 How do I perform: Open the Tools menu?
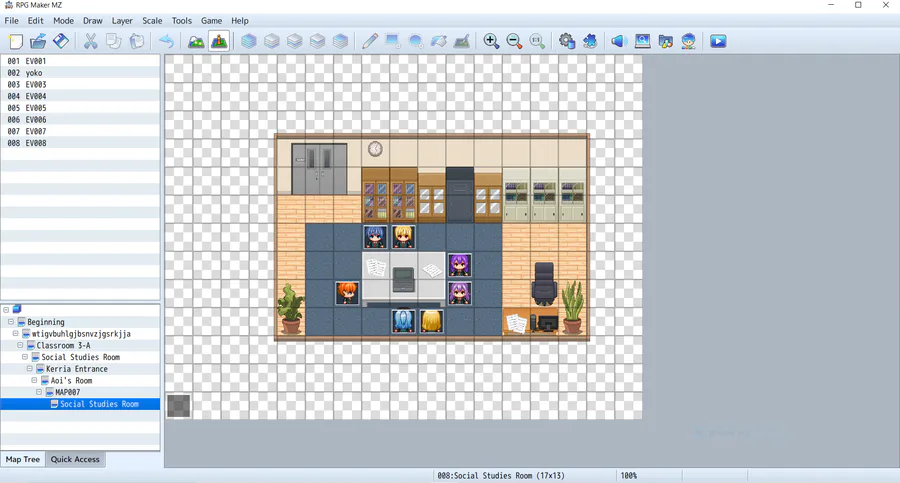click(181, 21)
